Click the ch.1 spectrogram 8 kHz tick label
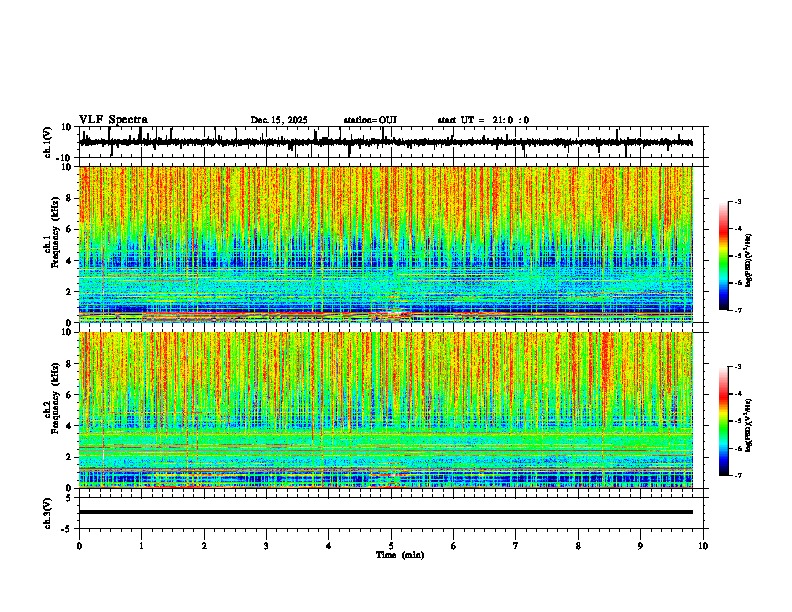Viewport: 792px width, 612px height. pos(69,198)
